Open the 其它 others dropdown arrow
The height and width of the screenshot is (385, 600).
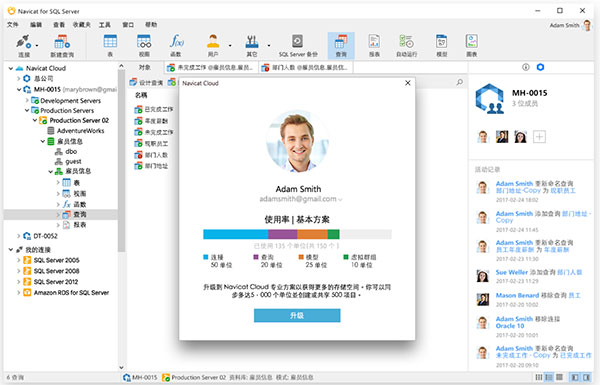point(269,46)
